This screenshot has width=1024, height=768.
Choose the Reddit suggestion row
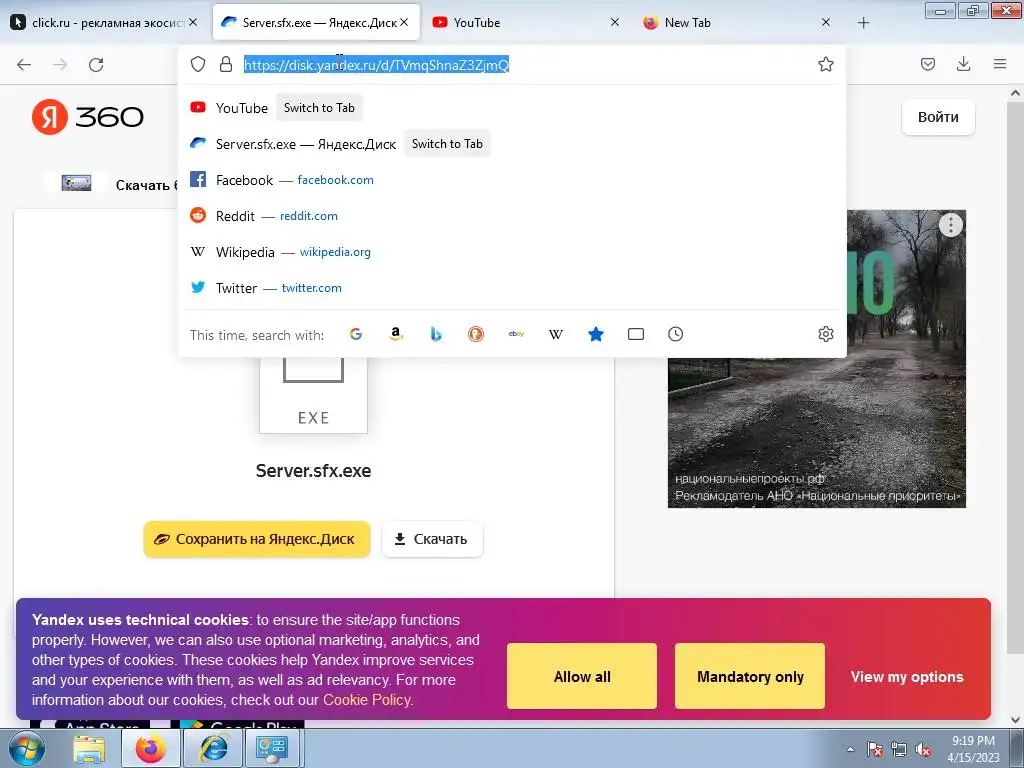pyautogui.click(x=512, y=216)
